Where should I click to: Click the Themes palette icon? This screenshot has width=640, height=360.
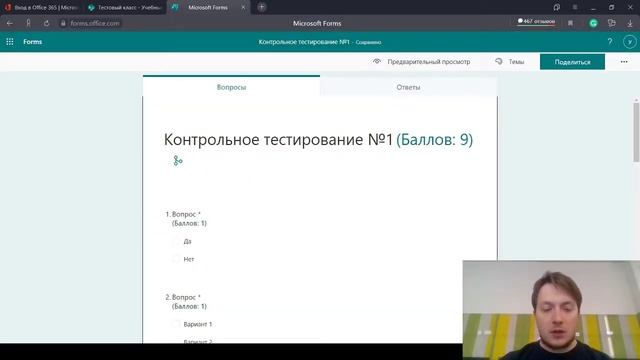tap(499, 62)
